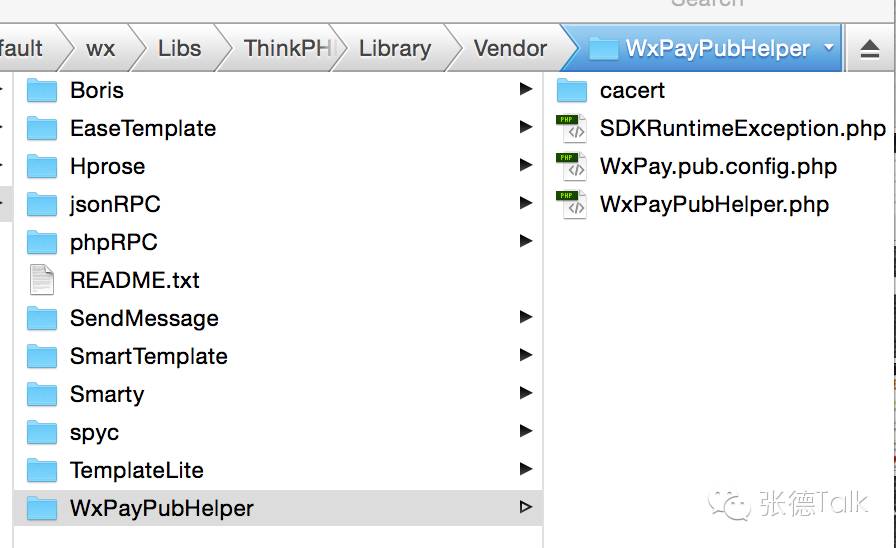The height and width of the screenshot is (548, 896).
Task: Expand the jsonRPC folder arrow
Action: 526,204
